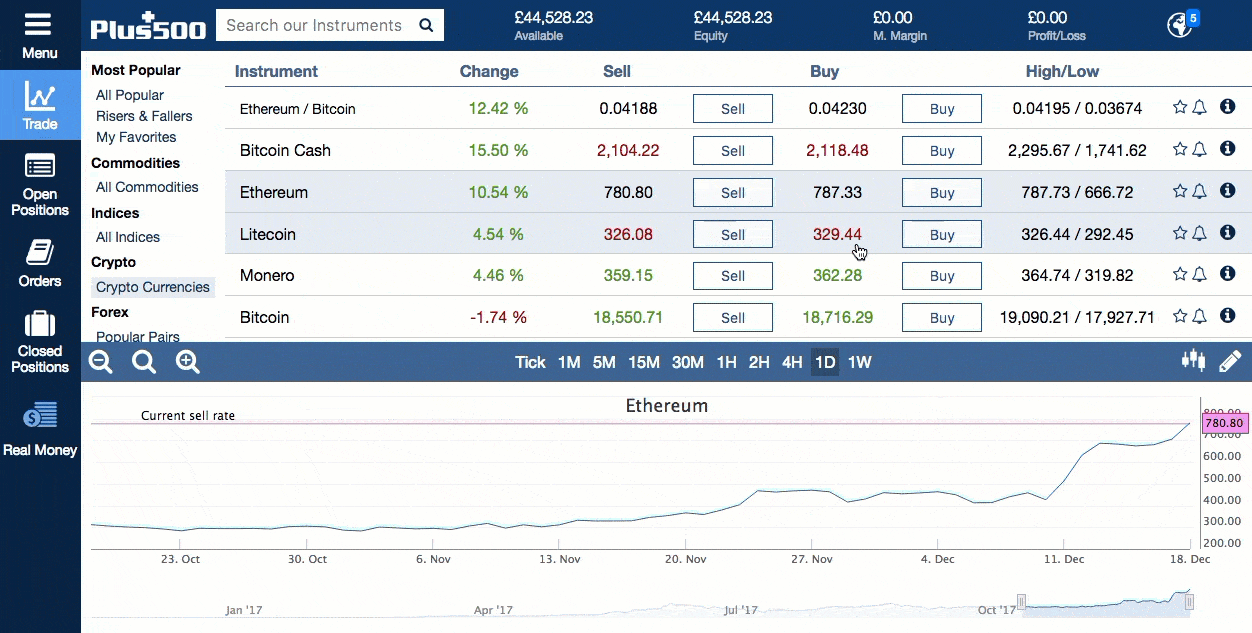Screen dimensions: 1252x633
Task: Click left handle of chart range slider
Action: tap(1021, 602)
